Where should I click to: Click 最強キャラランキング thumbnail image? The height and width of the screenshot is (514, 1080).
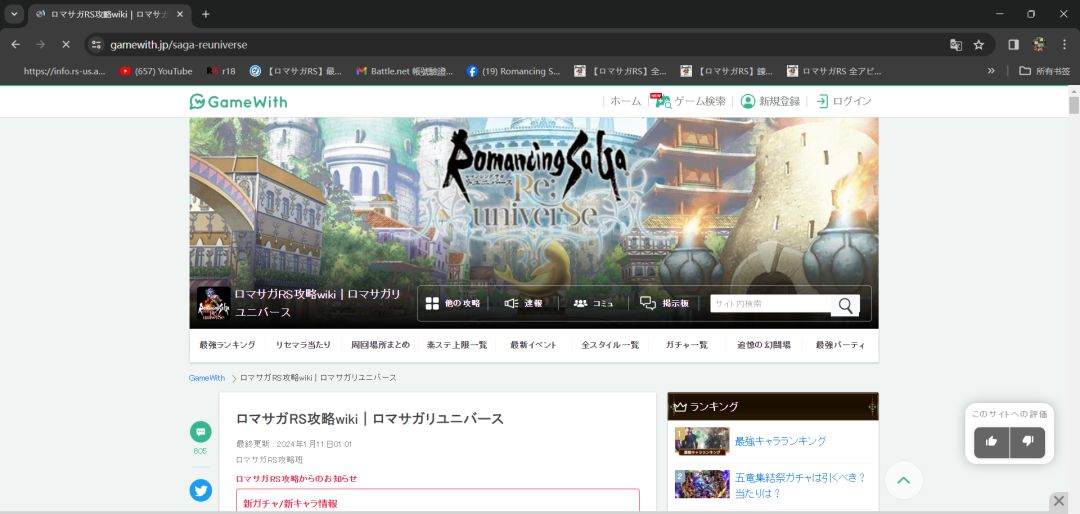click(x=702, y=442)
